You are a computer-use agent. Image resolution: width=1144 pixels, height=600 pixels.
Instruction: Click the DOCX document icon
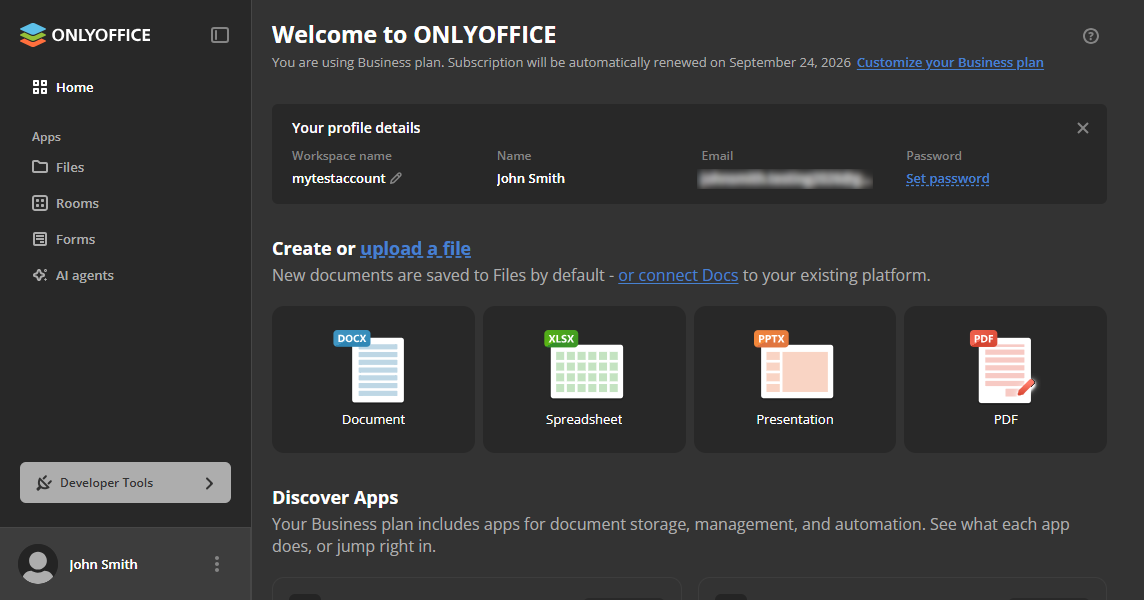tap(369, 366)
